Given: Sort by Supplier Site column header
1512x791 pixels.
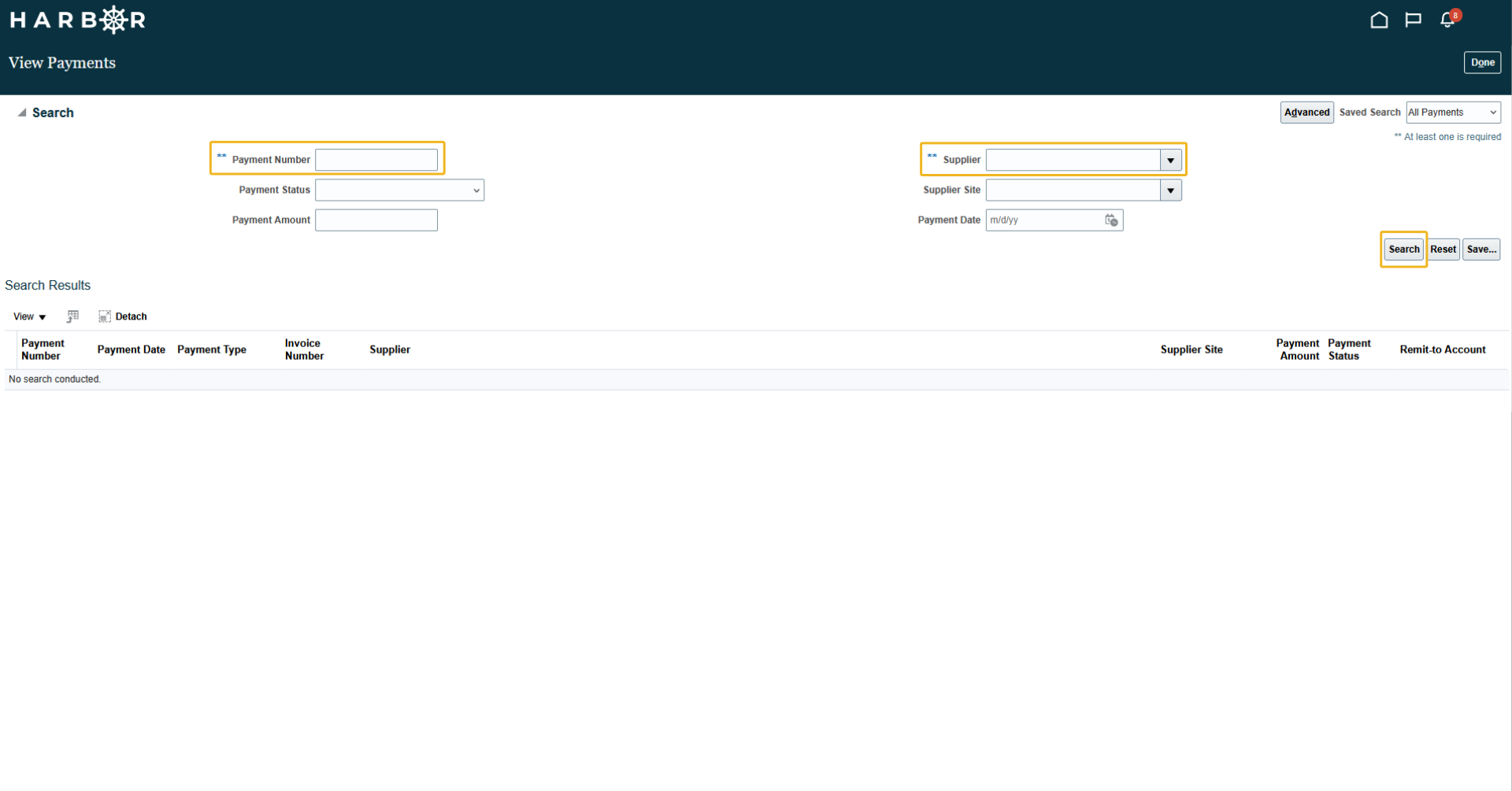Looking at the screenshot, I should [1191, 349].
